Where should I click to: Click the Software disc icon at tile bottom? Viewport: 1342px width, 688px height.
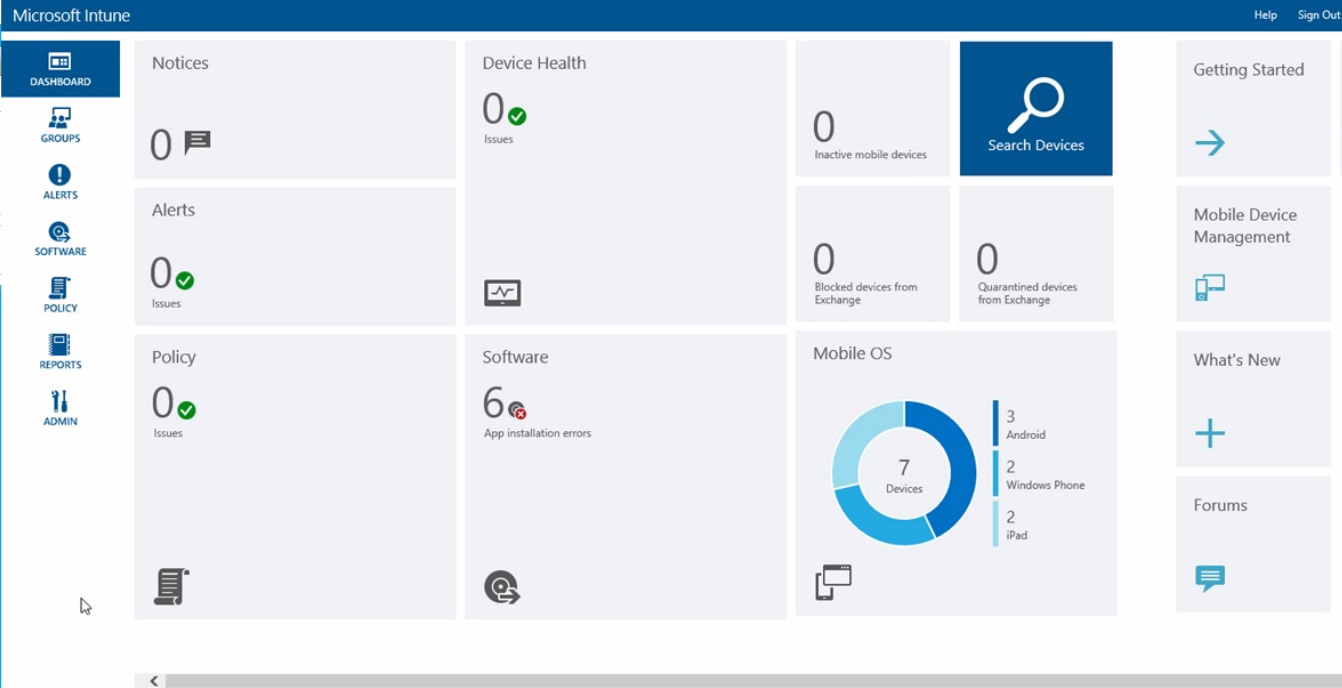pos(502,587)
